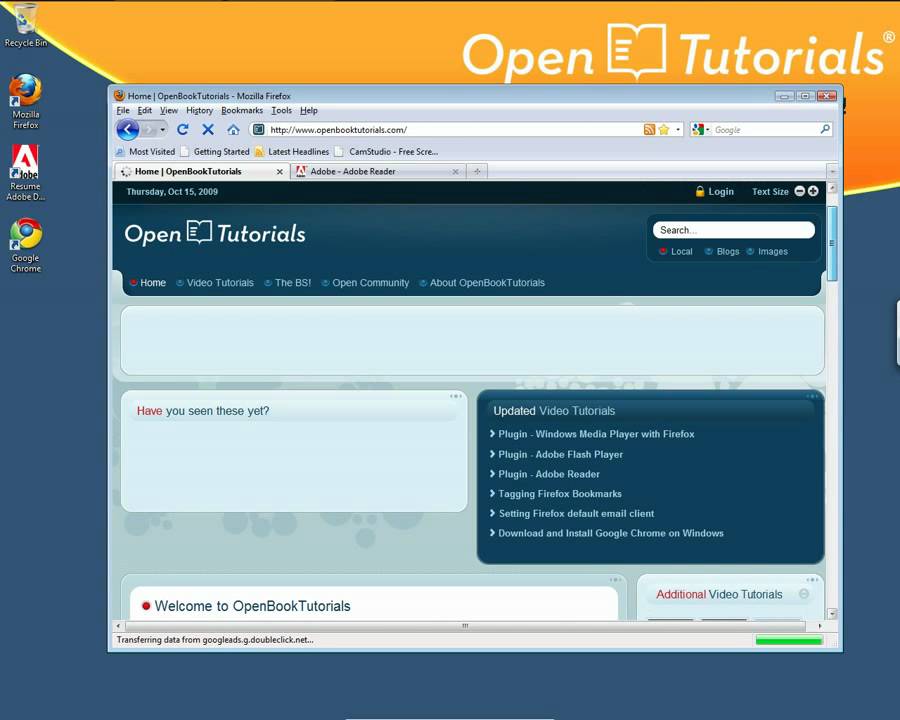Click the OpenTutorials site logo
Viewport: 900px width, 720px height.
pos(215,233)
